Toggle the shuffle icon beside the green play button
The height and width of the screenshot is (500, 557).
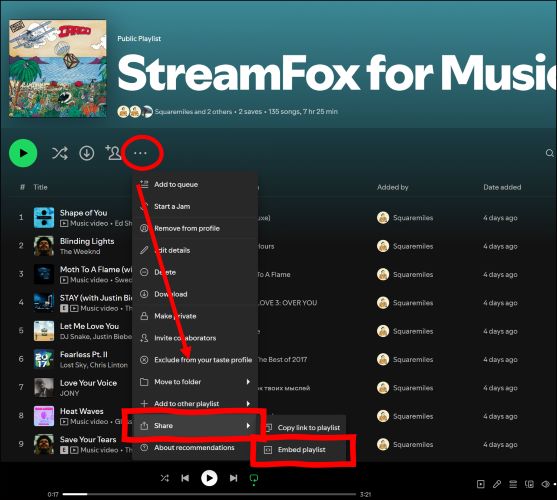click(x=59, y=153)
